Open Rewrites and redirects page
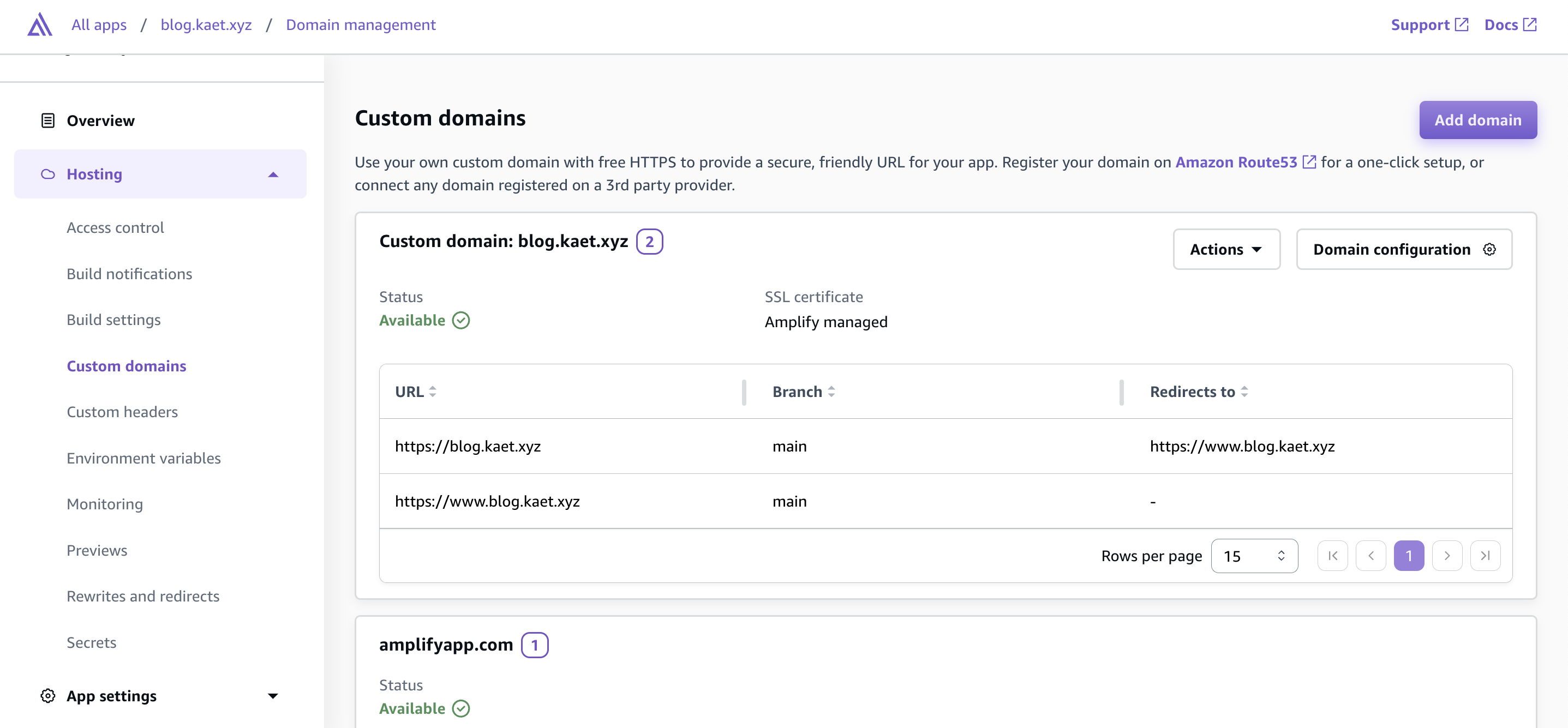Screen dimensions: 1568x728 (142, 596)
